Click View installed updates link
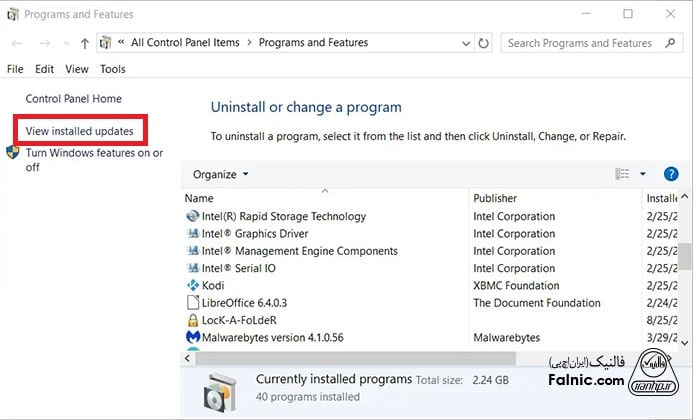Image resolution: width=694 pixels, height=420 pixels. [80, 131]
